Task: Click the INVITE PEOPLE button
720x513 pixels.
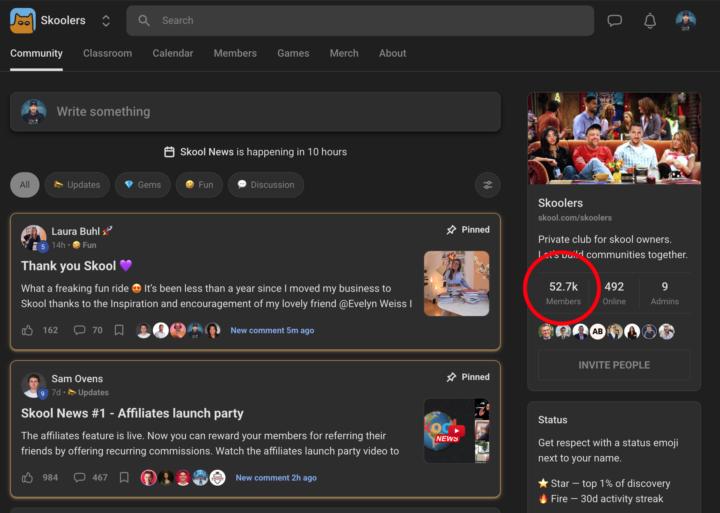Action: (x=614, y=365)
